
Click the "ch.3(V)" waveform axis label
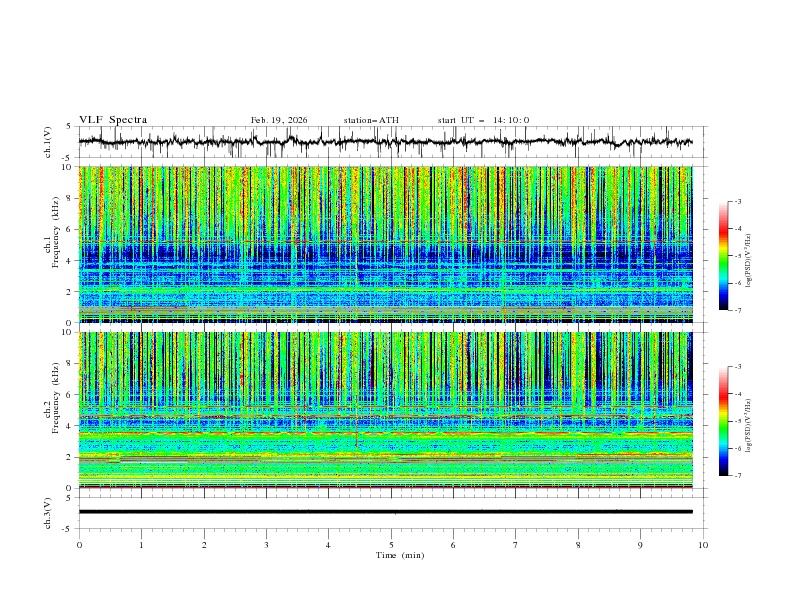pyautogui.click(x=48, y=513)
